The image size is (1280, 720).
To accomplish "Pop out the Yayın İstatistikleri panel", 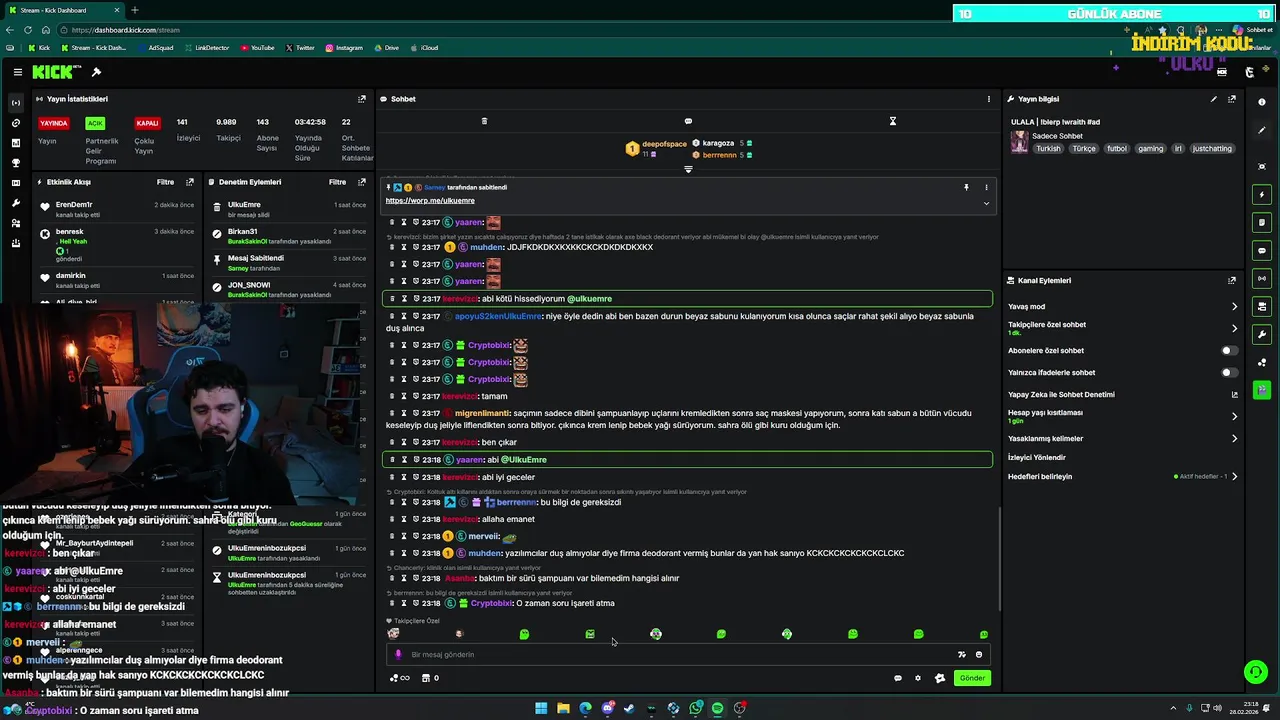I will click(x=362, y=99).
